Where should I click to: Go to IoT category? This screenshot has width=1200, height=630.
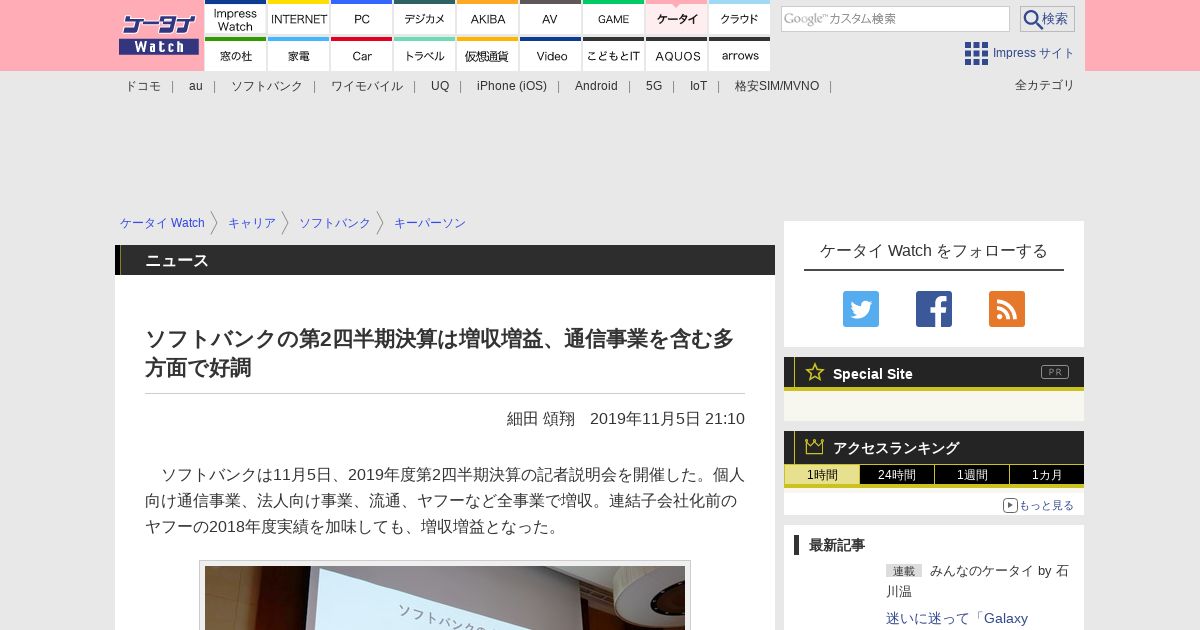pos(698,86)
